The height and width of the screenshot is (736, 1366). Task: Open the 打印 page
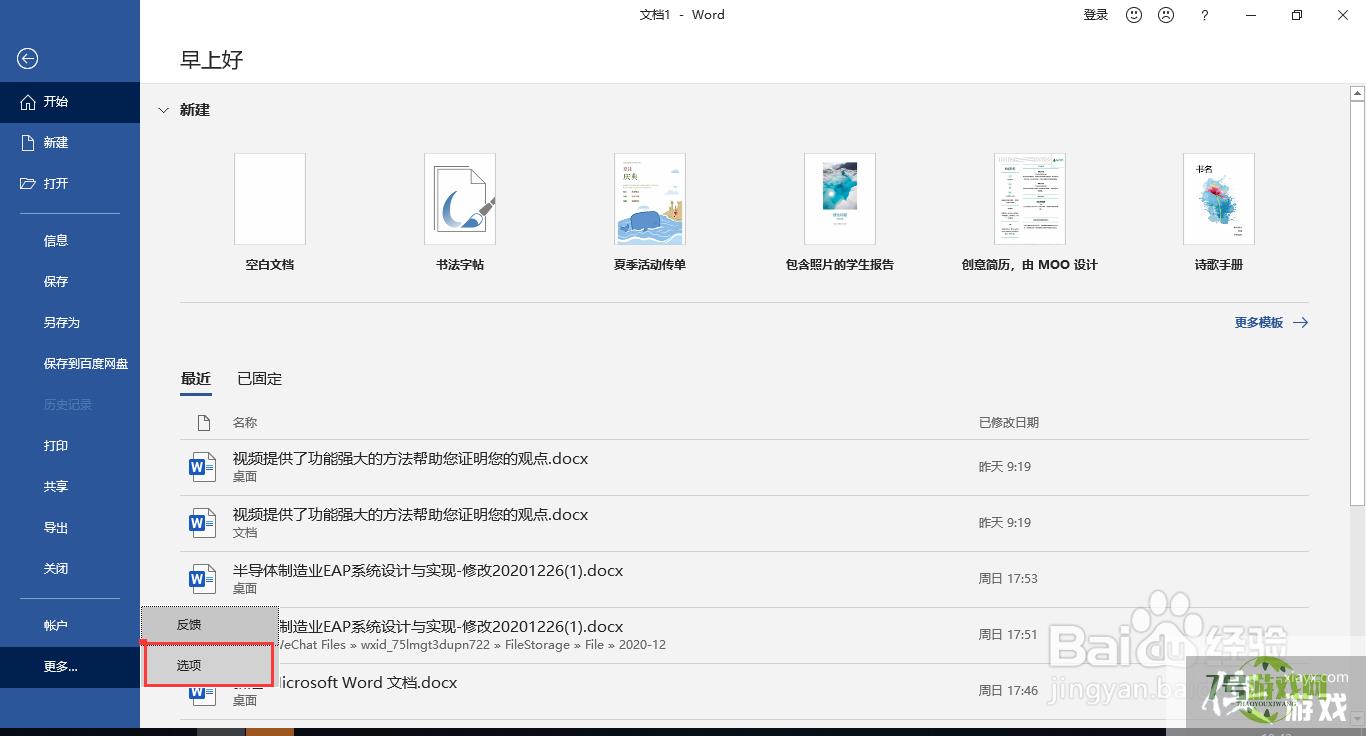tap(70, 446)
